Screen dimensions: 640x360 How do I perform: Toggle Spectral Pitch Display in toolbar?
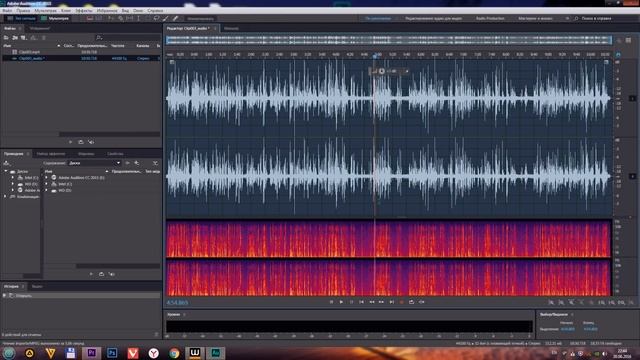(99, 18)
